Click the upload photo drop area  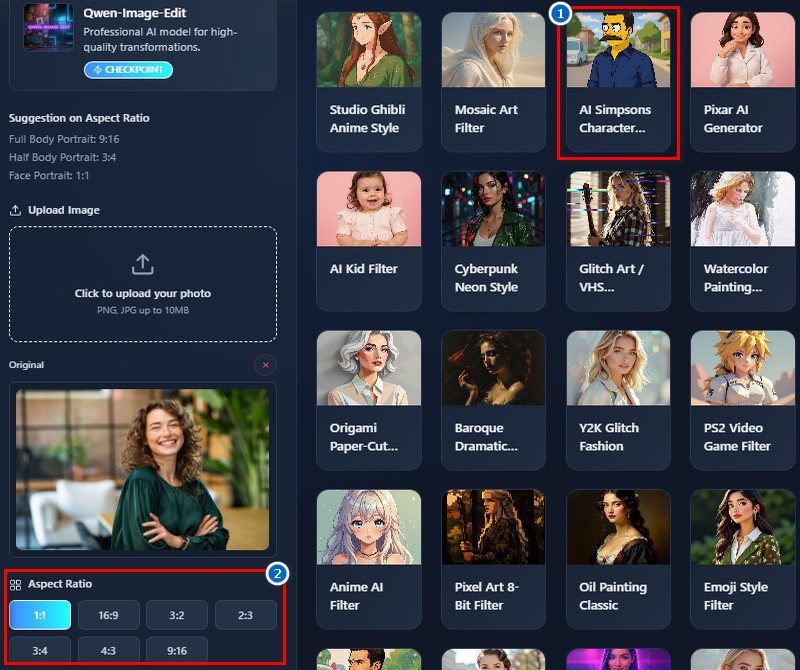pyautogui.click(x=143, y=284)
